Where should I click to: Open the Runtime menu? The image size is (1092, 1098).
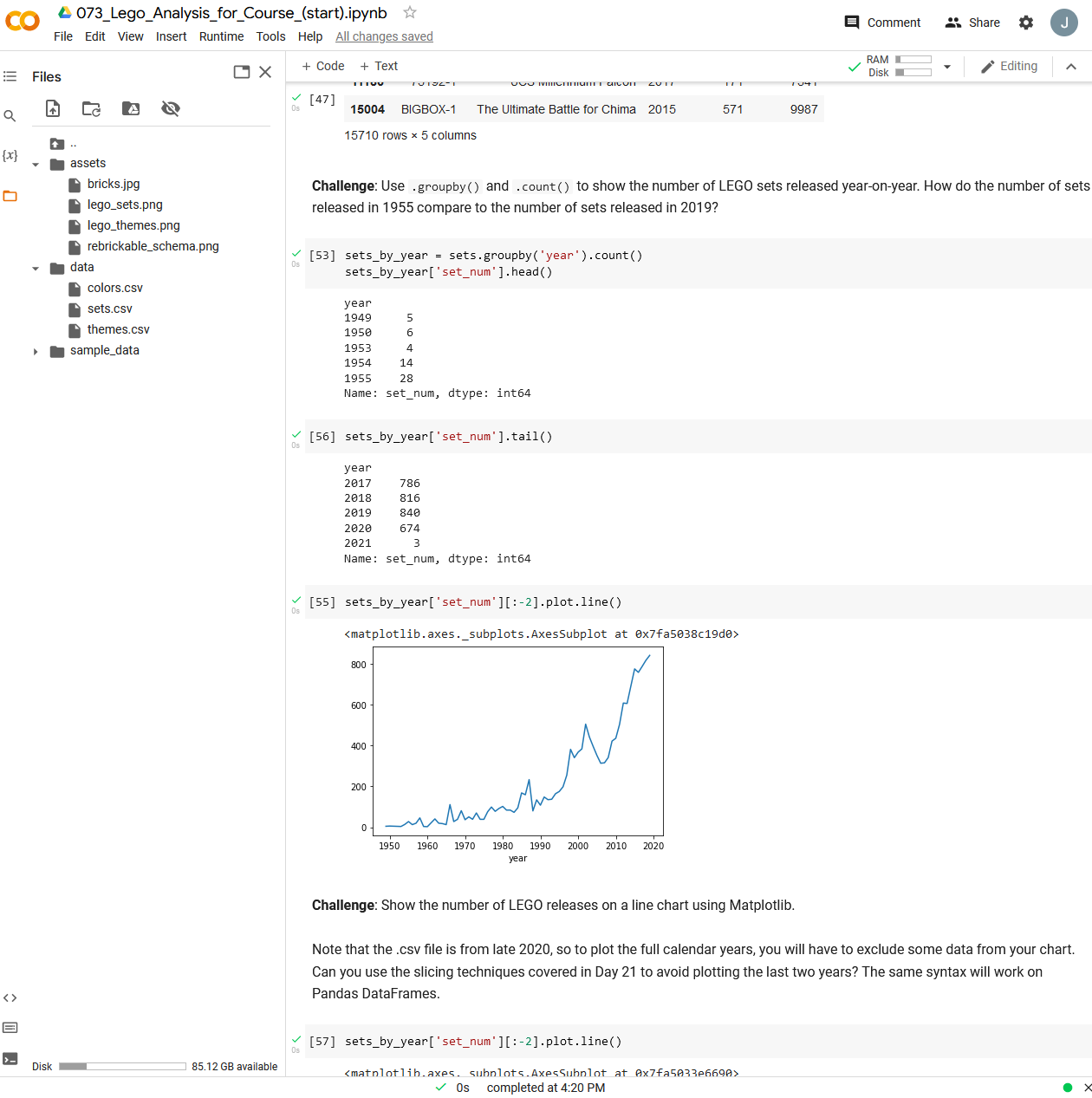[x=221, y=36]
